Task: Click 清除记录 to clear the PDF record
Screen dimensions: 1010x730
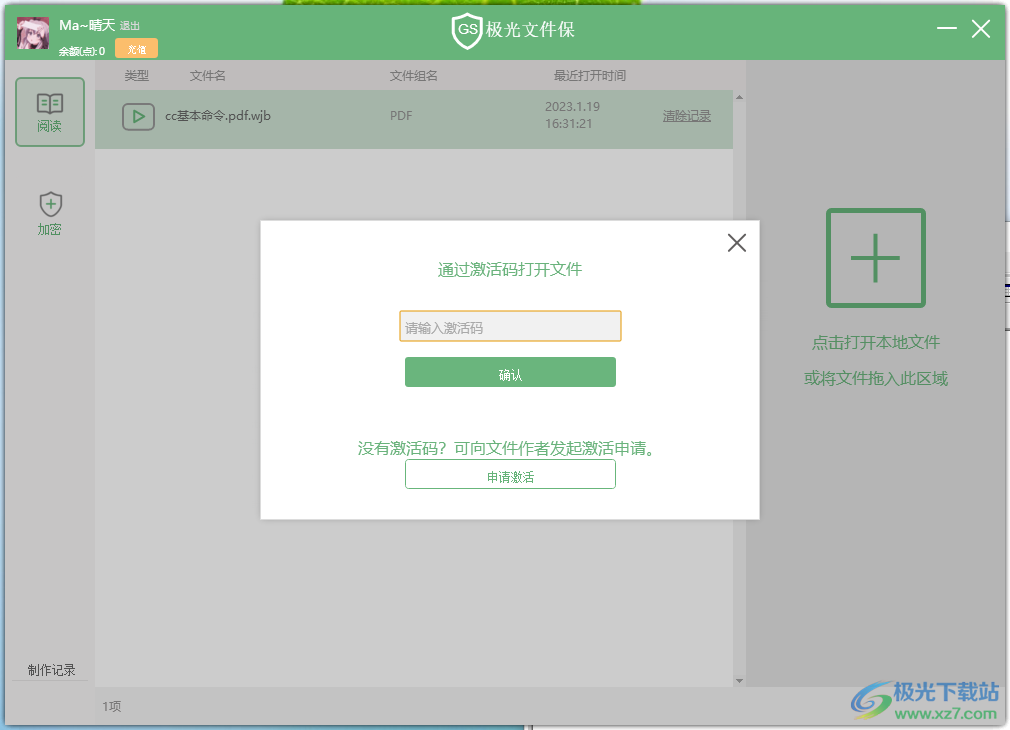Action: [x=687, y=116]
